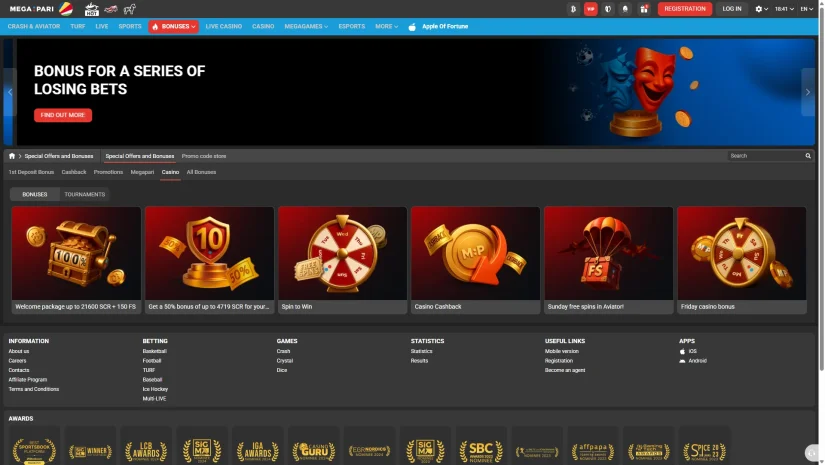Open Crystal game link

[x=285, y=361]
